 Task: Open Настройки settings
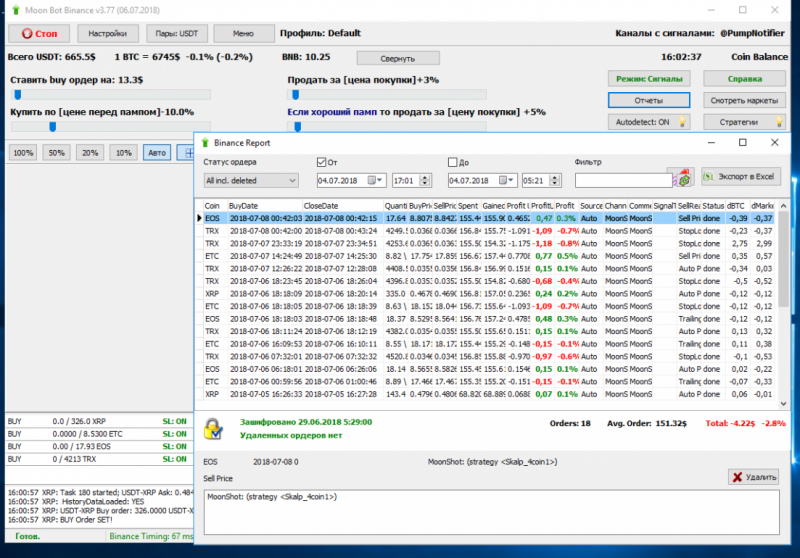(x=108, y=34)
